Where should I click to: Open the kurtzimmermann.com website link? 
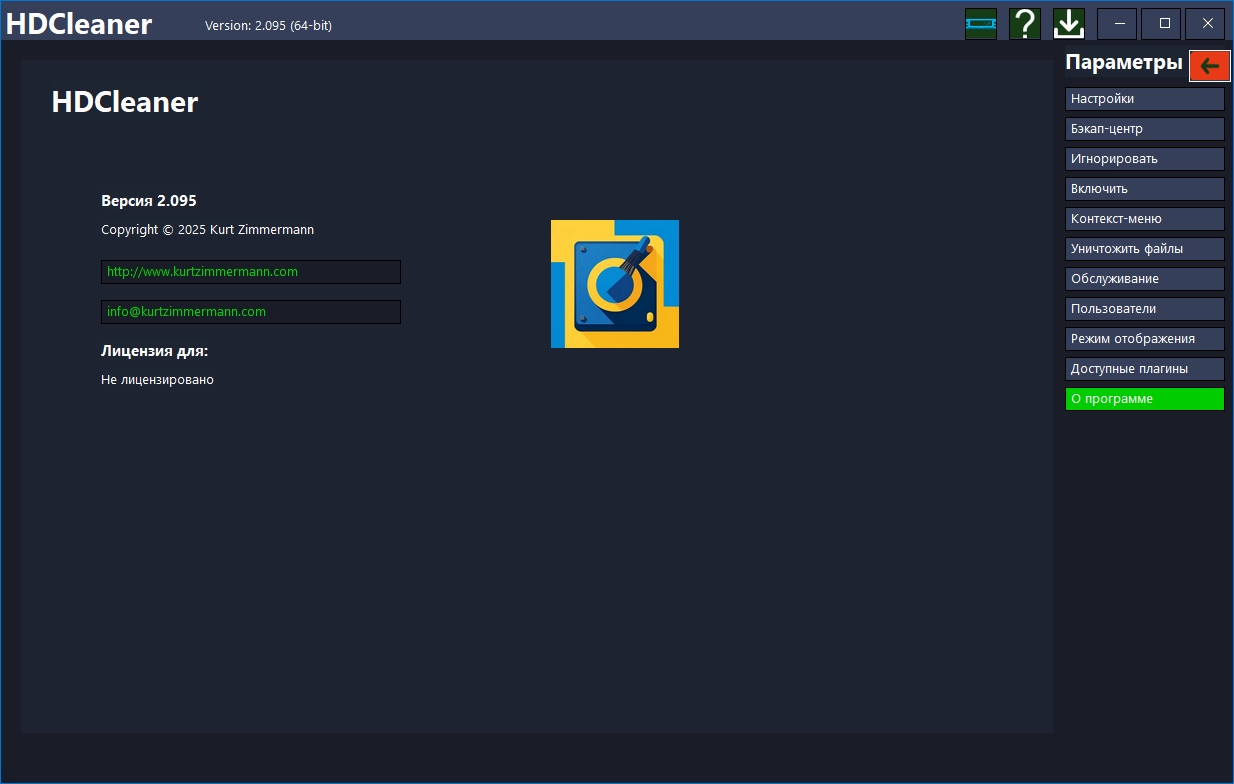(x=251, y=272)
